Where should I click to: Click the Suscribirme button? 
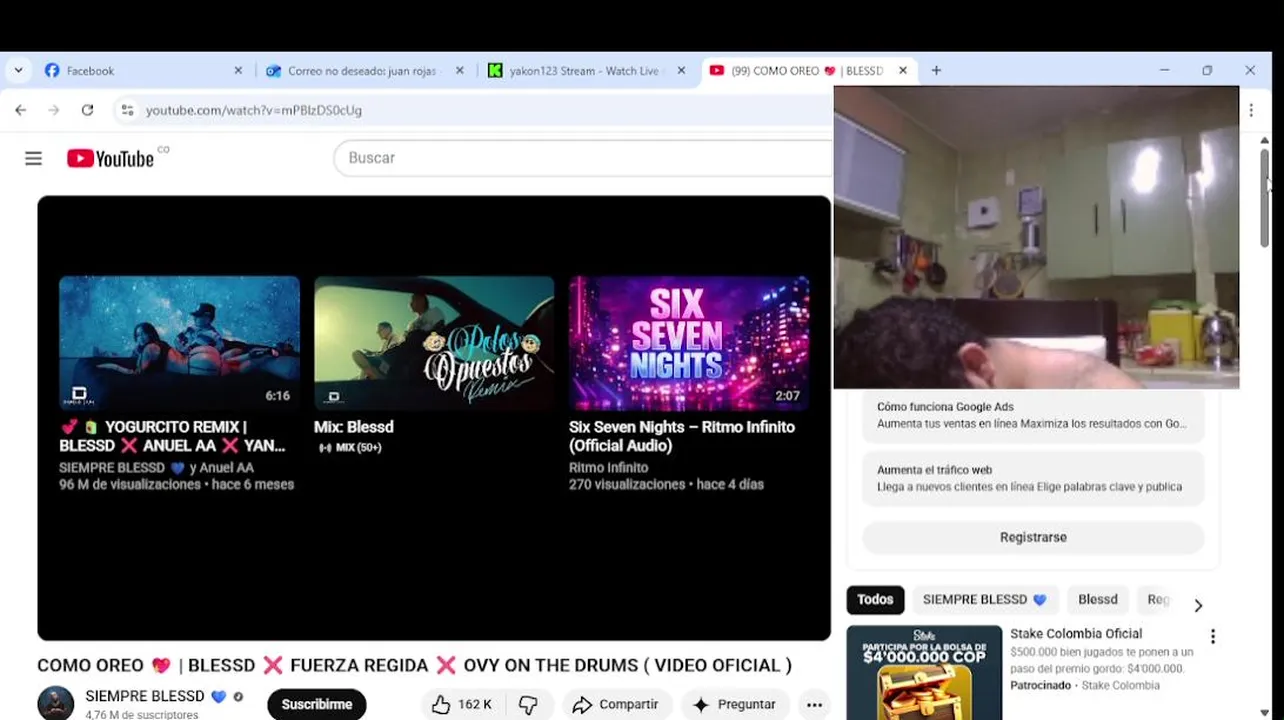[317, 704]
